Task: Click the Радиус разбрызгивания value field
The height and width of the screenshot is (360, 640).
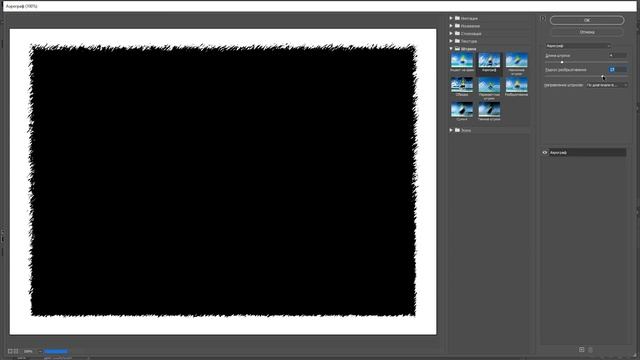Action: [x=618, y=70]
